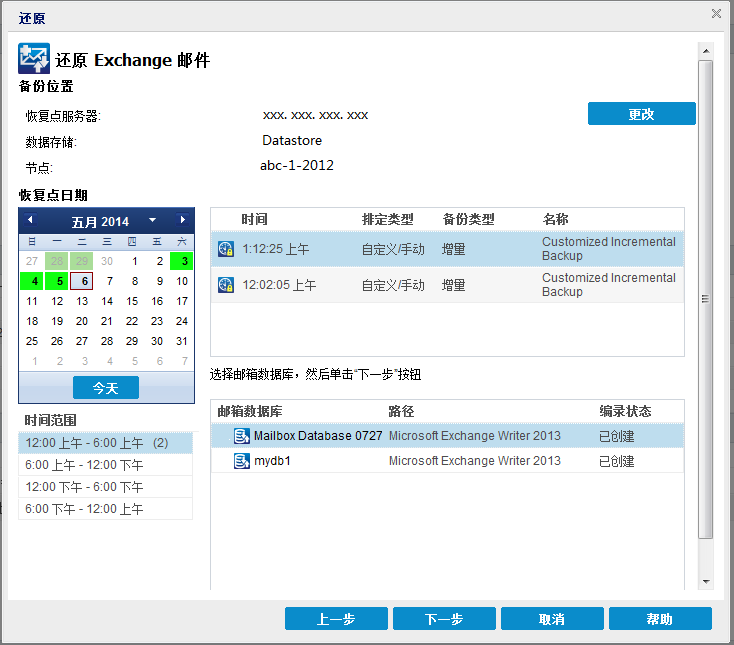Click the mydb1 database icon
Viewport: 734px width, 645px height.
tap(242, 461)
